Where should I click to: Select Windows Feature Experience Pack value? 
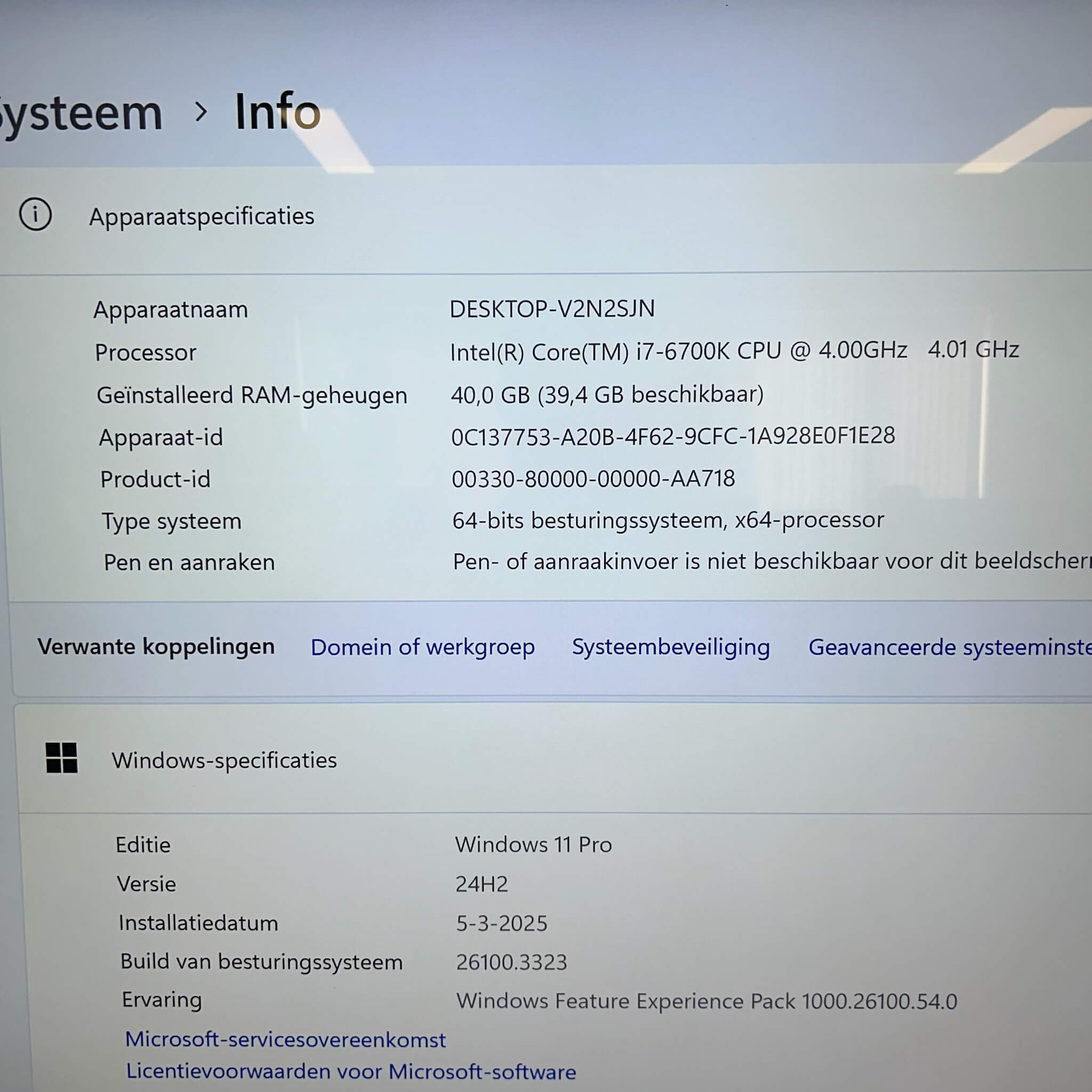(x=707, y=1001)
